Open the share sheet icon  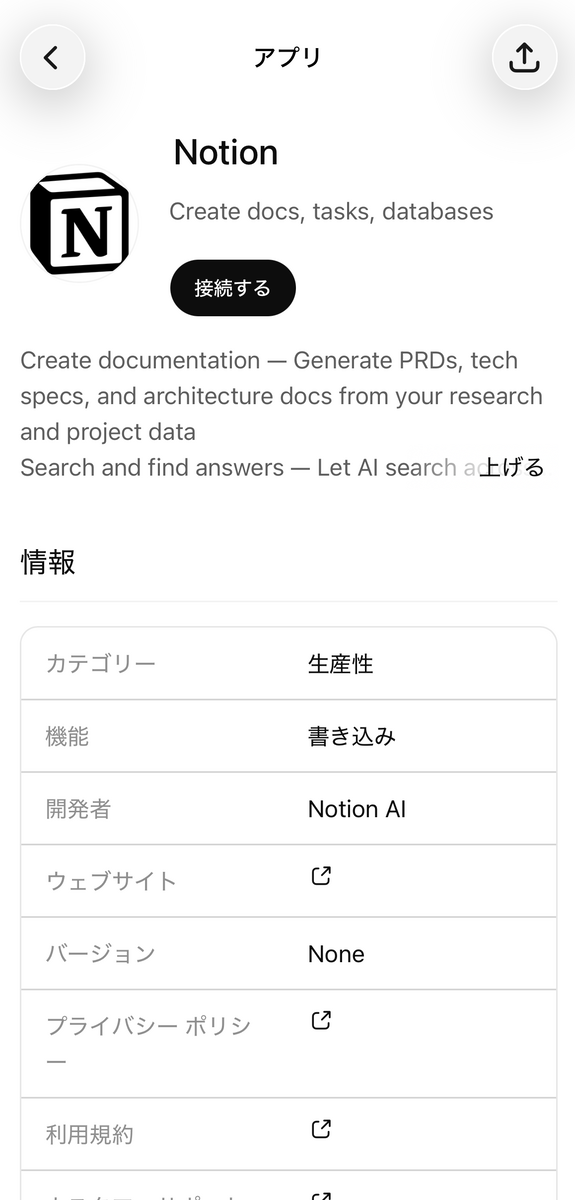pyautogui.click(x=524, y=58)
